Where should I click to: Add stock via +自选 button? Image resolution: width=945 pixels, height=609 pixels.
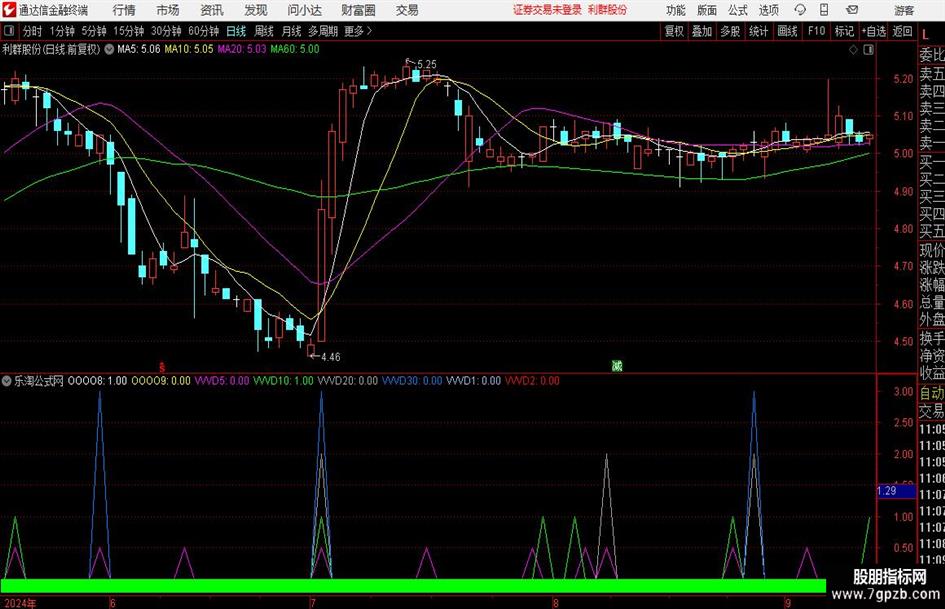pos(873,31)
